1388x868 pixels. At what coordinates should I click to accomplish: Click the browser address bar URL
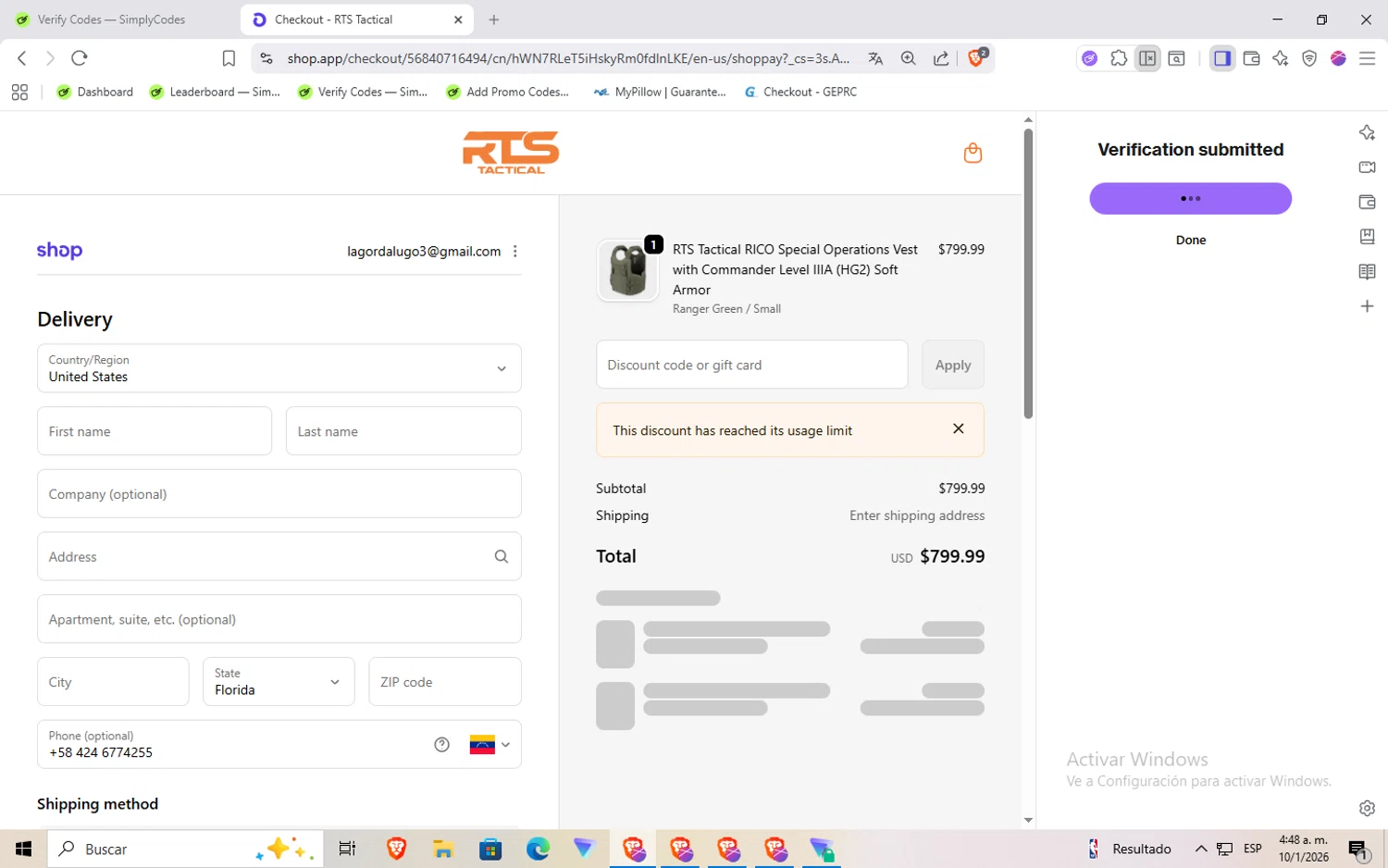(568, 58)
